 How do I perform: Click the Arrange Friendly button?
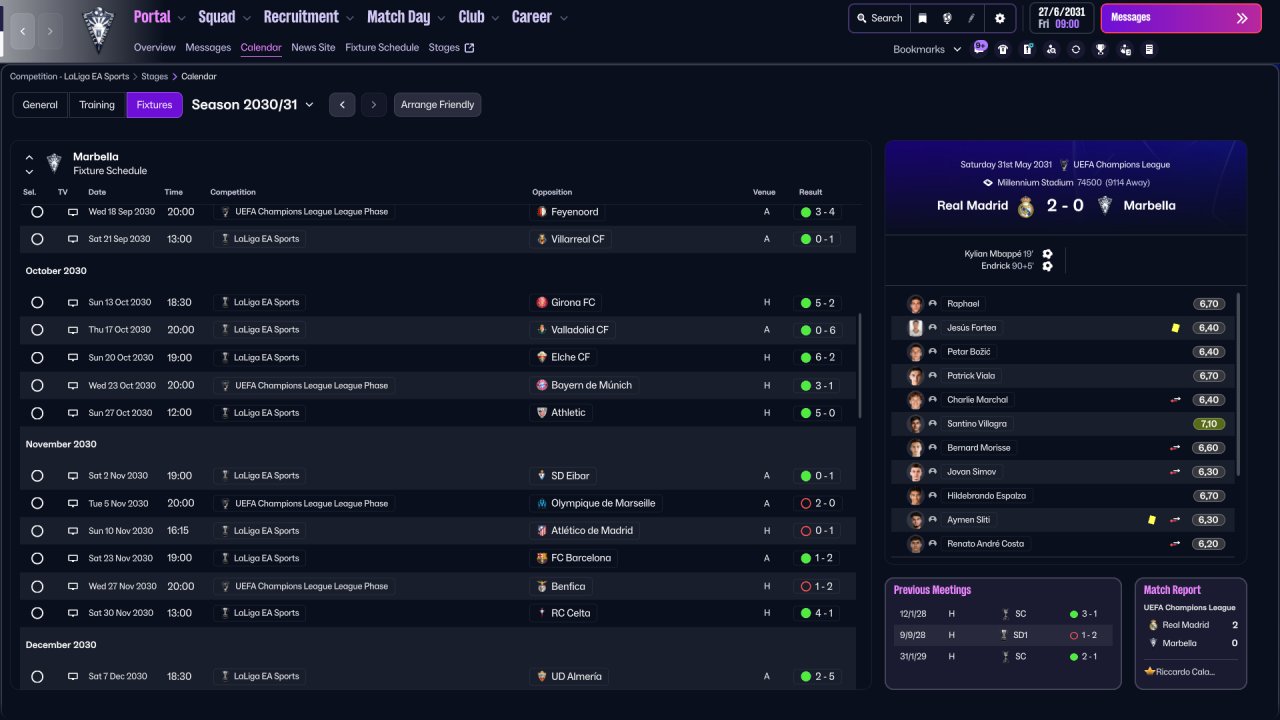coord(437,105)
